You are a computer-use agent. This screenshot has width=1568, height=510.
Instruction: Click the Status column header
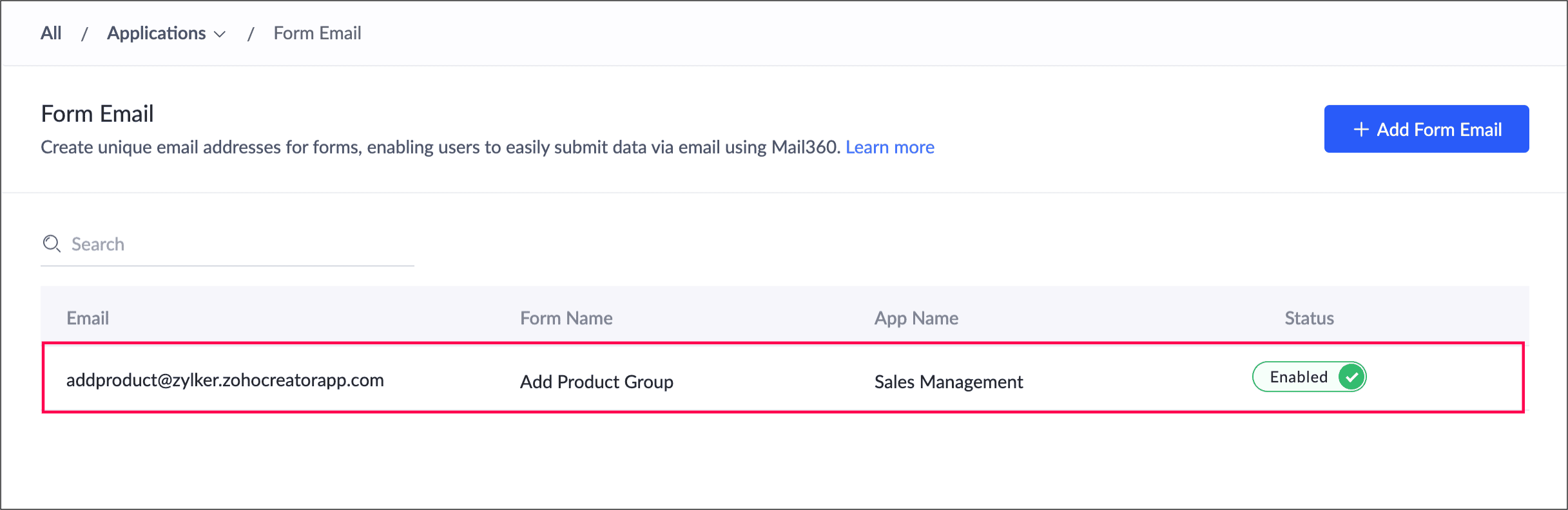1309,318
